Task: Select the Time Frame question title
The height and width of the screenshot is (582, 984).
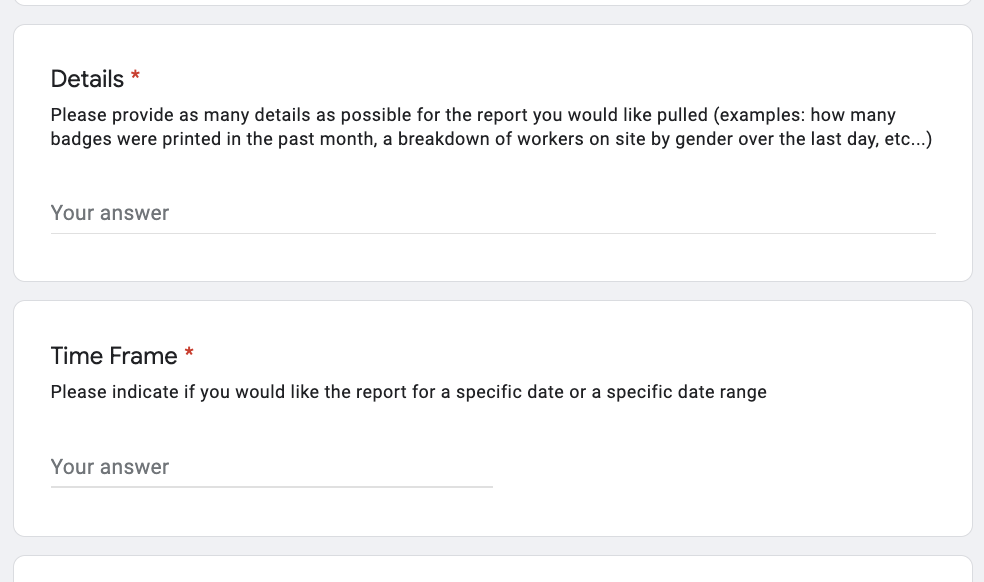Action: (112, 355)
